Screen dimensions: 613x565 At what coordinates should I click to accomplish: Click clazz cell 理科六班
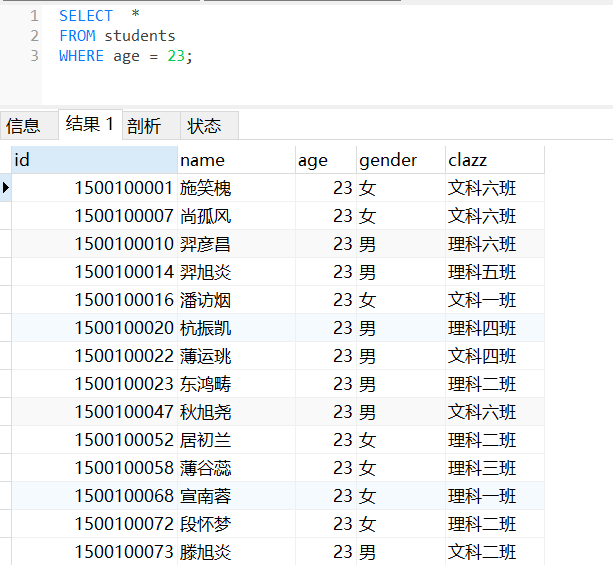[495, 244]
